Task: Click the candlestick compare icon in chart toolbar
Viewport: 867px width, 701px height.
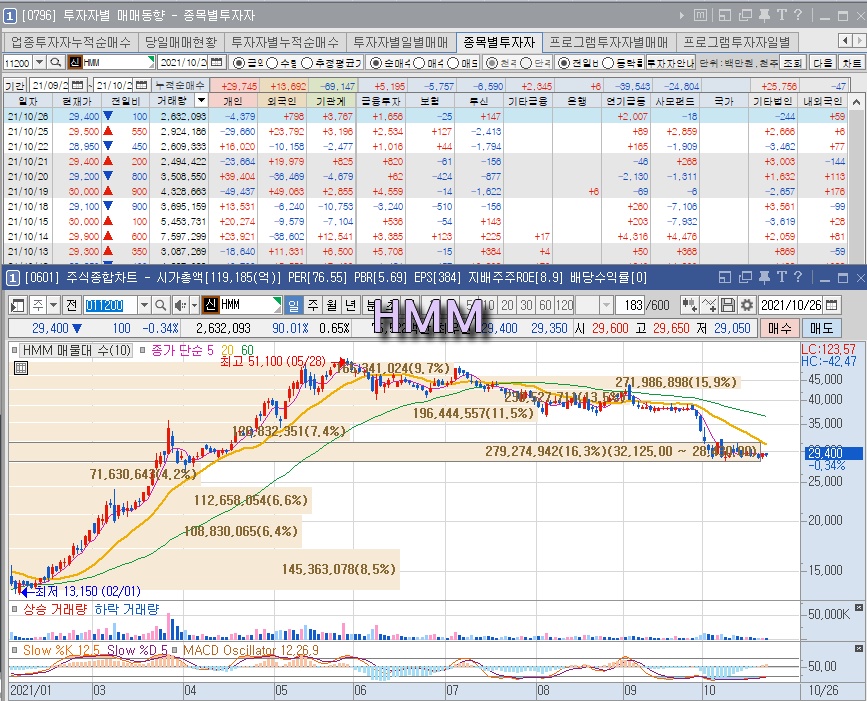Action: (x=690, y=305)
